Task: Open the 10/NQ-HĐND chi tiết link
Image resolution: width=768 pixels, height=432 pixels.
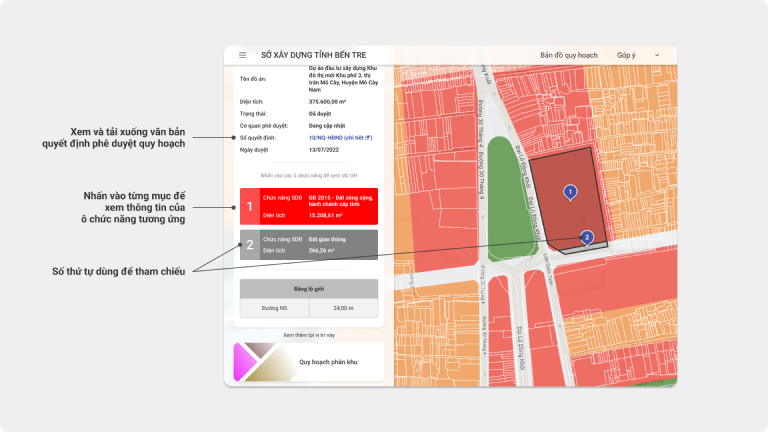Action: [x=340, y=138]
